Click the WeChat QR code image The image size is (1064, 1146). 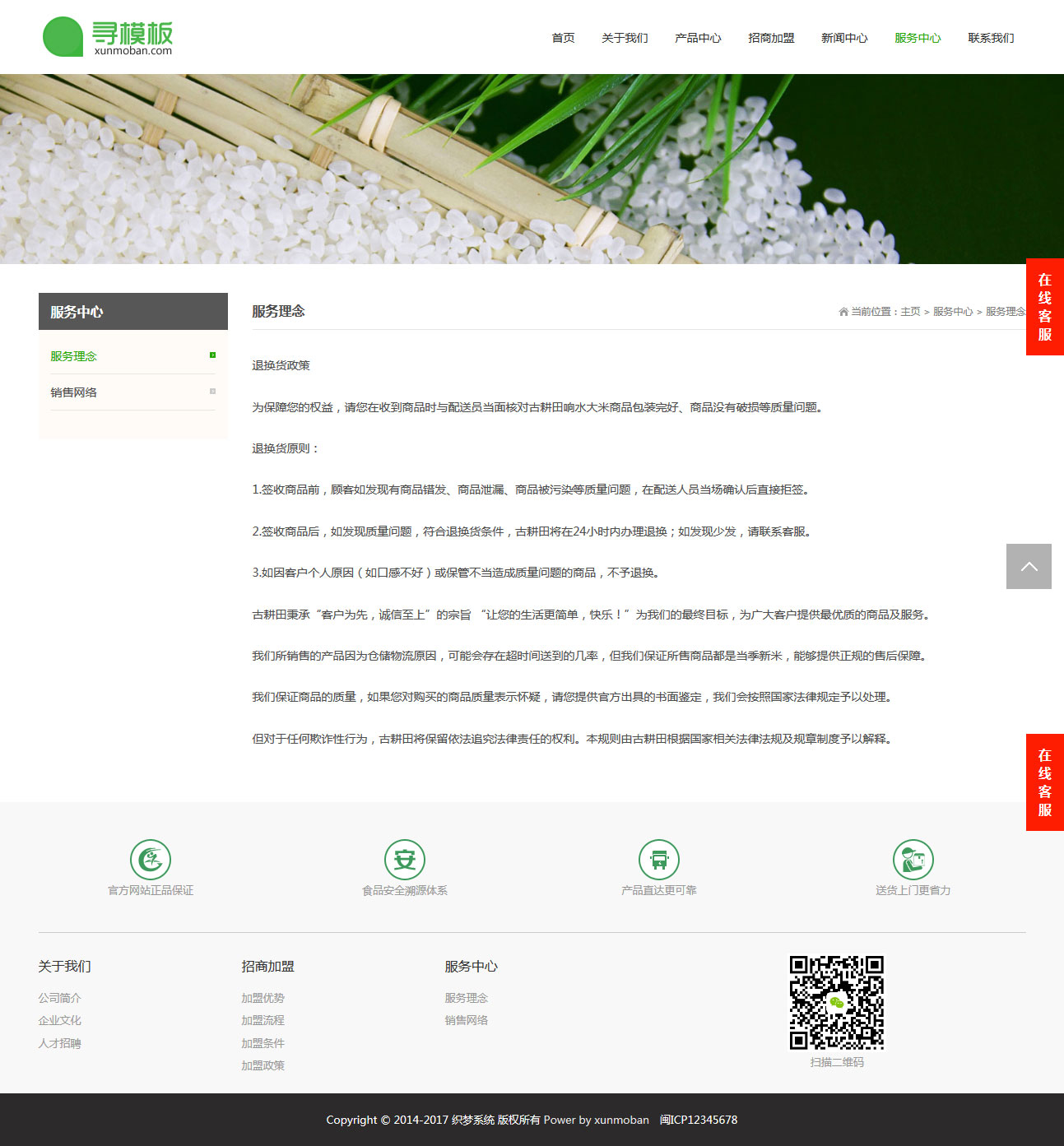tap(837, 1002)
